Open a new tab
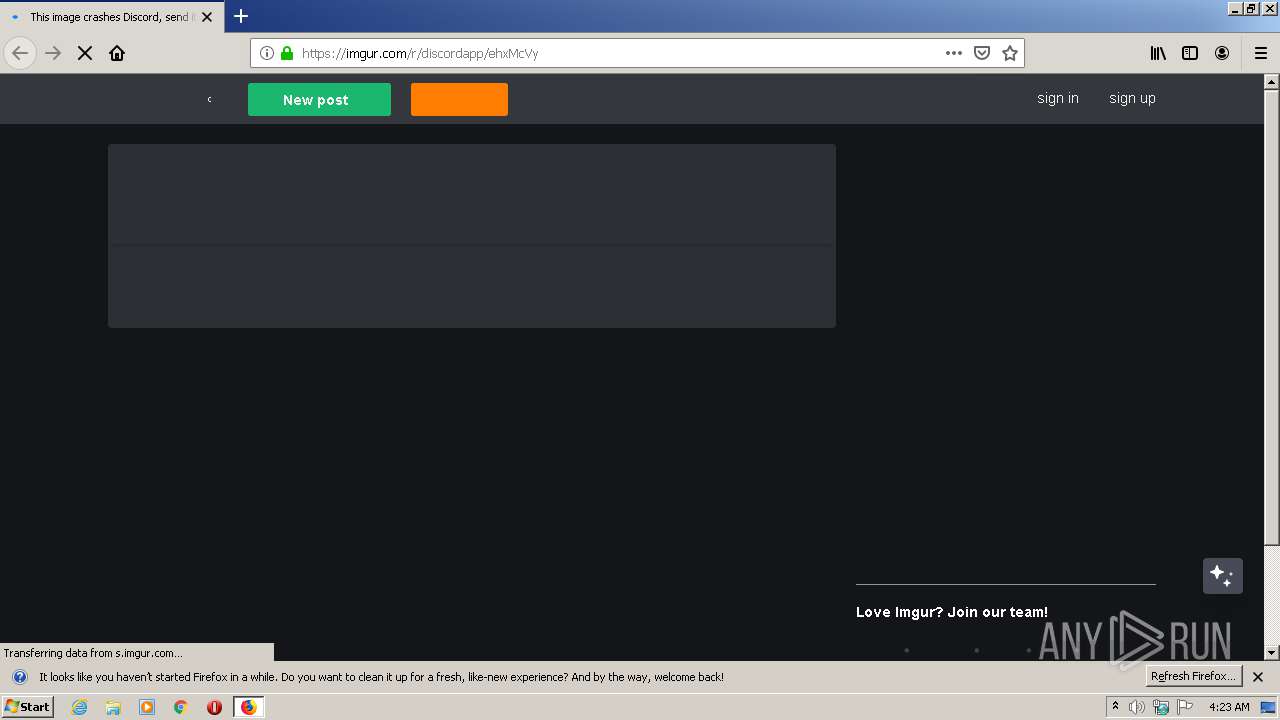The width and height of the screenshot is (1280, 720). [x=241, y=16]
